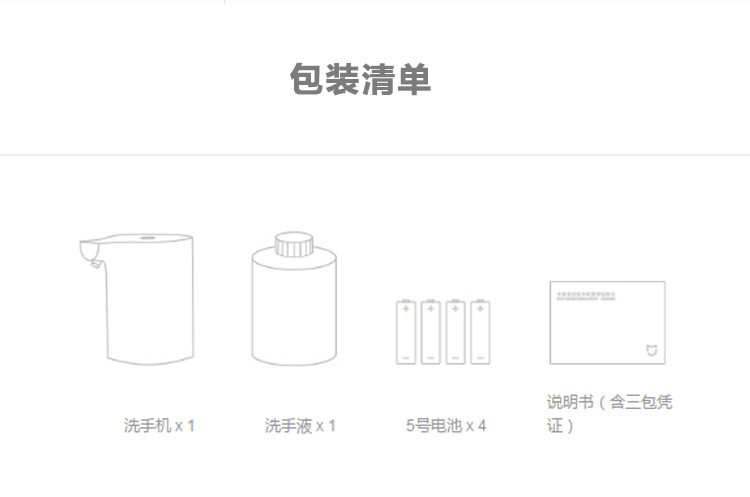Screen dimensions: 750x497
Task: Click the Mijia logo on manual
Action: [651, 351]
